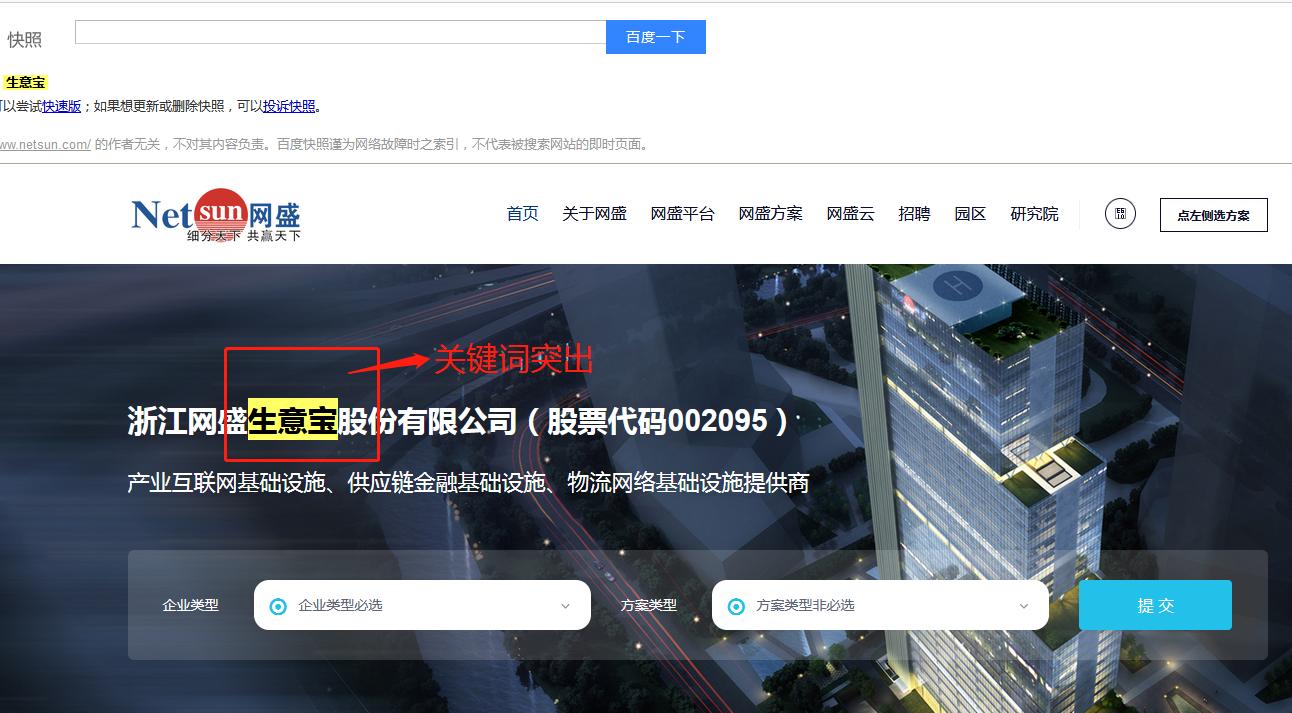Expand the 方案类型非必选 dropdown
Screen dimensions: 1292x713
(x=880, y=605)
